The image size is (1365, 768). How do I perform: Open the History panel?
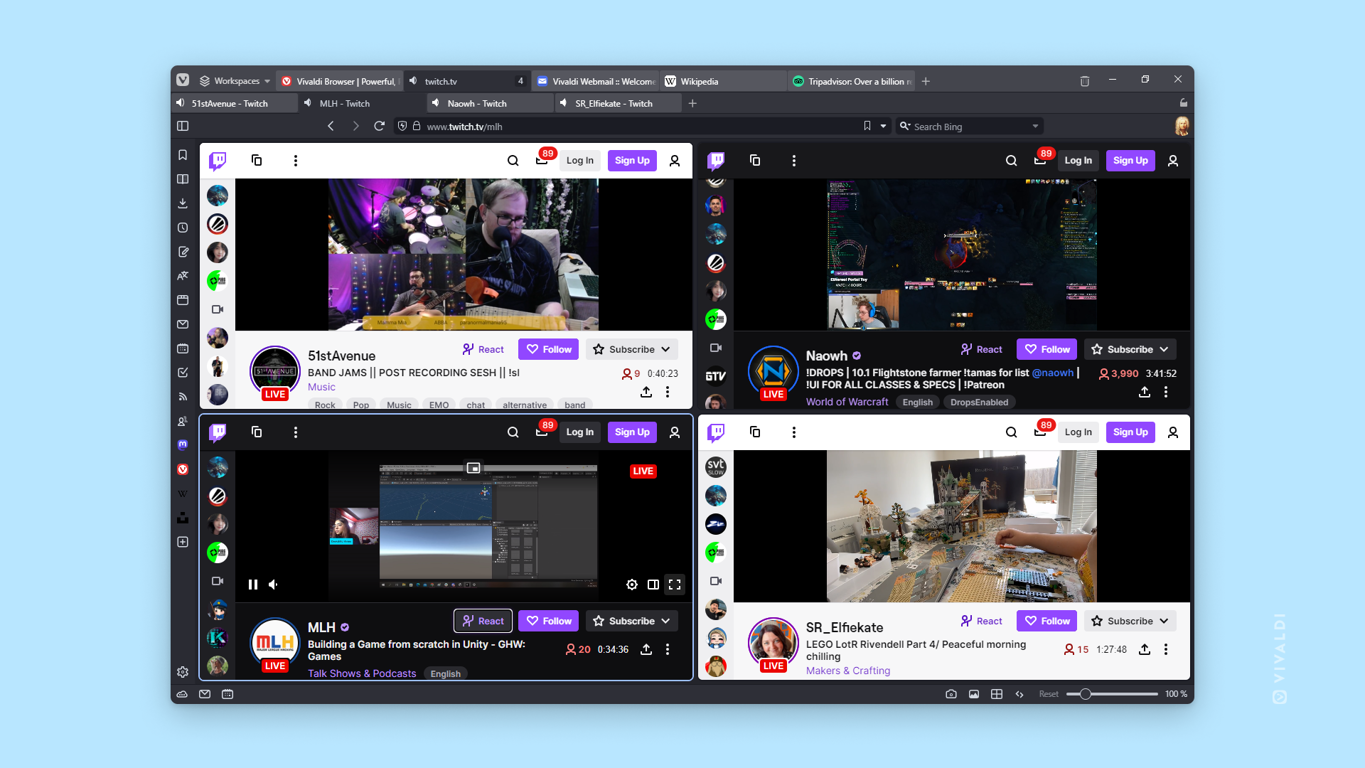point(183,227)
